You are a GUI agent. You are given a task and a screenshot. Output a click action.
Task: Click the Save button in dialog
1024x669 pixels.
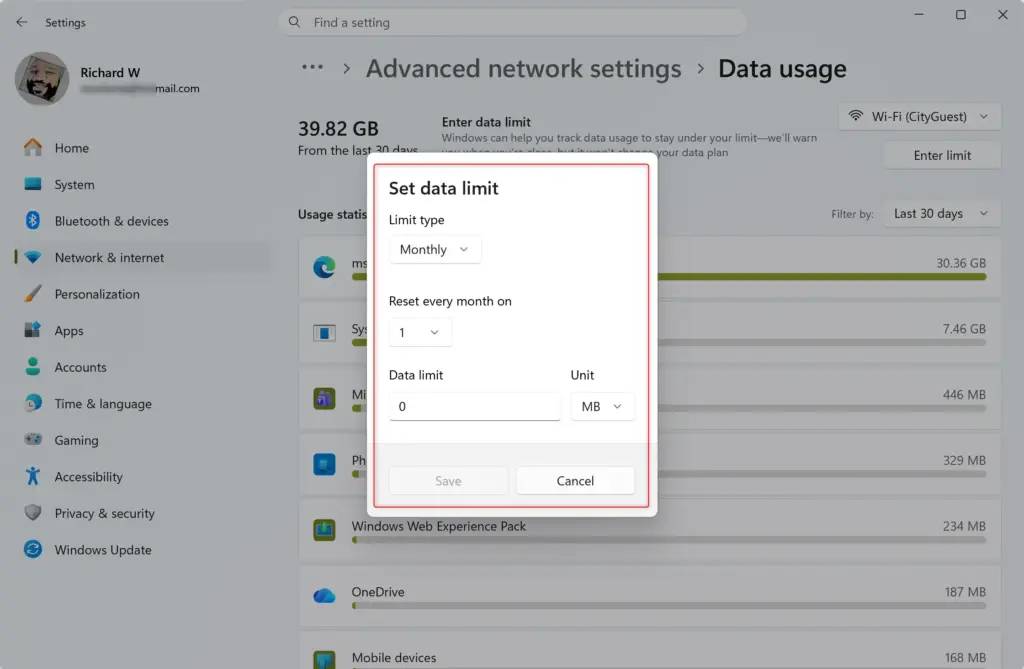448,481
